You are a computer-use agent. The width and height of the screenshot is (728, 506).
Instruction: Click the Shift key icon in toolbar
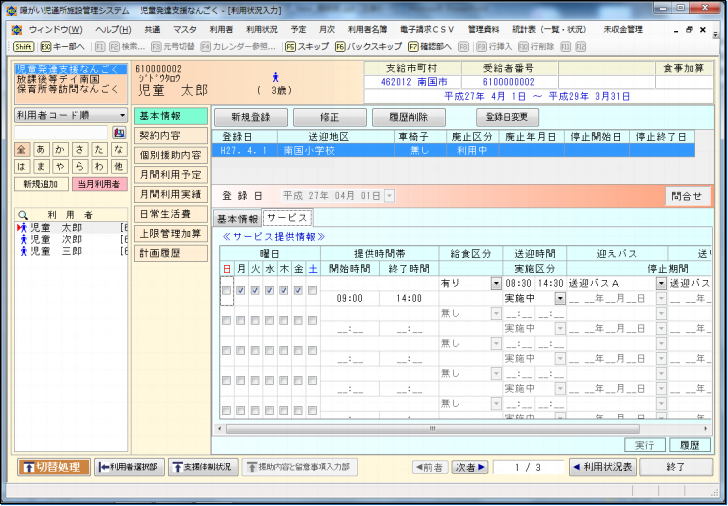point(24,46)
